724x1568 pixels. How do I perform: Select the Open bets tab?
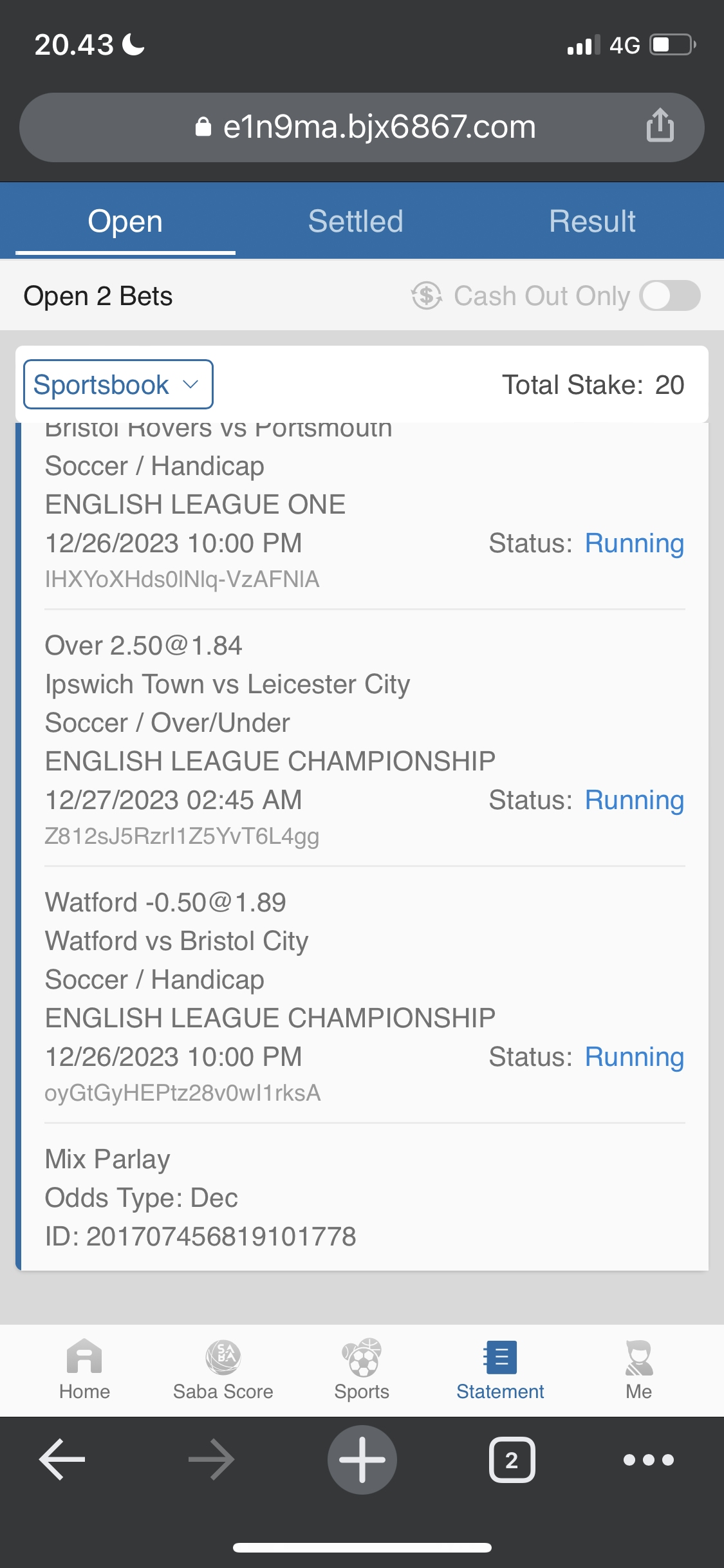click(x=125, y=221)
